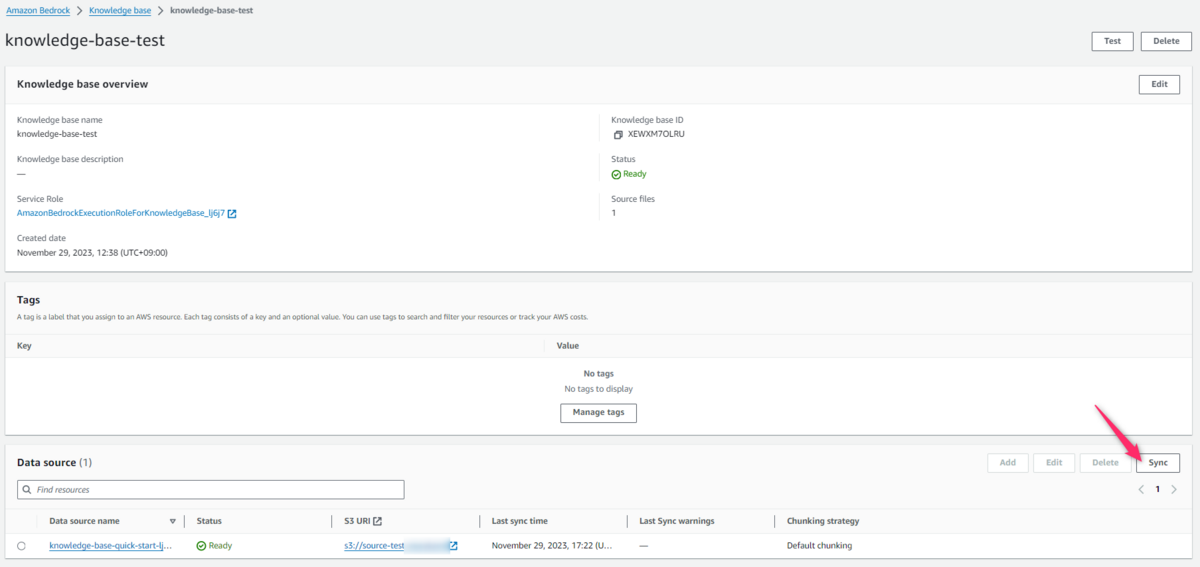
Task: Click the Key column header in Tags
Action: point(25,345)
